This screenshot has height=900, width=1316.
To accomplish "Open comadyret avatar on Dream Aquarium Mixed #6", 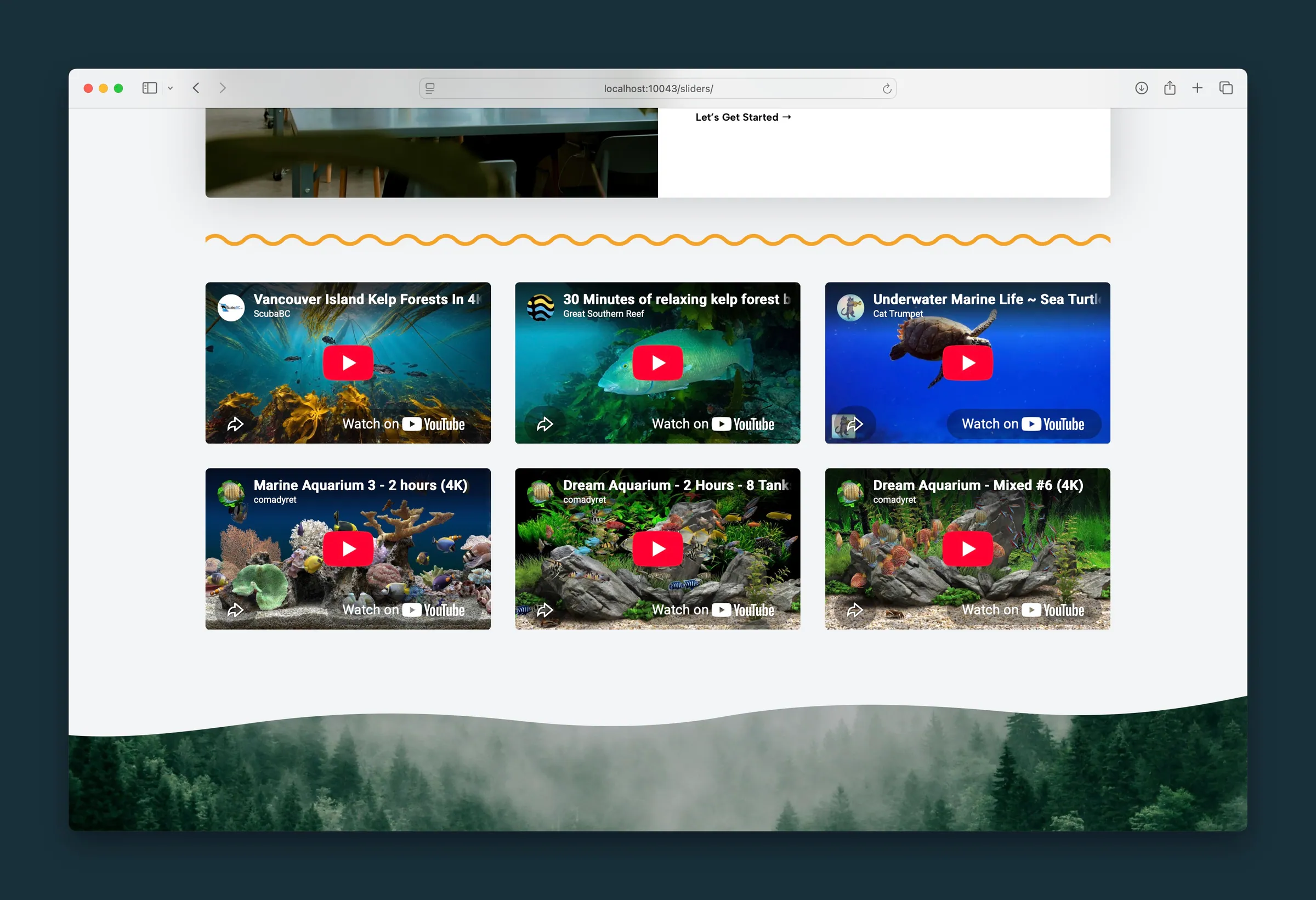I will [850, 494].
